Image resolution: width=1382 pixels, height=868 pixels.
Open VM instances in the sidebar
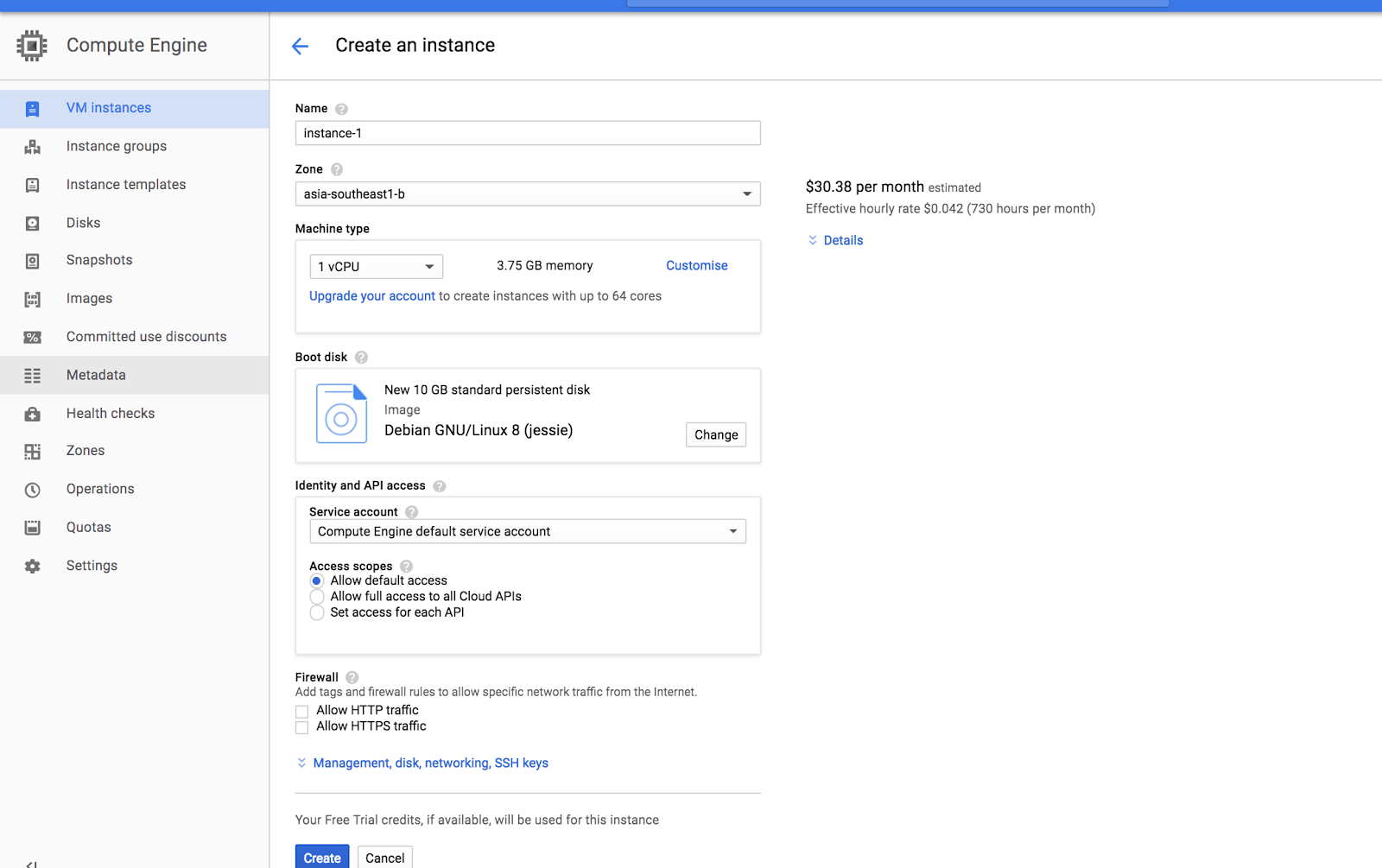point(135,109)
